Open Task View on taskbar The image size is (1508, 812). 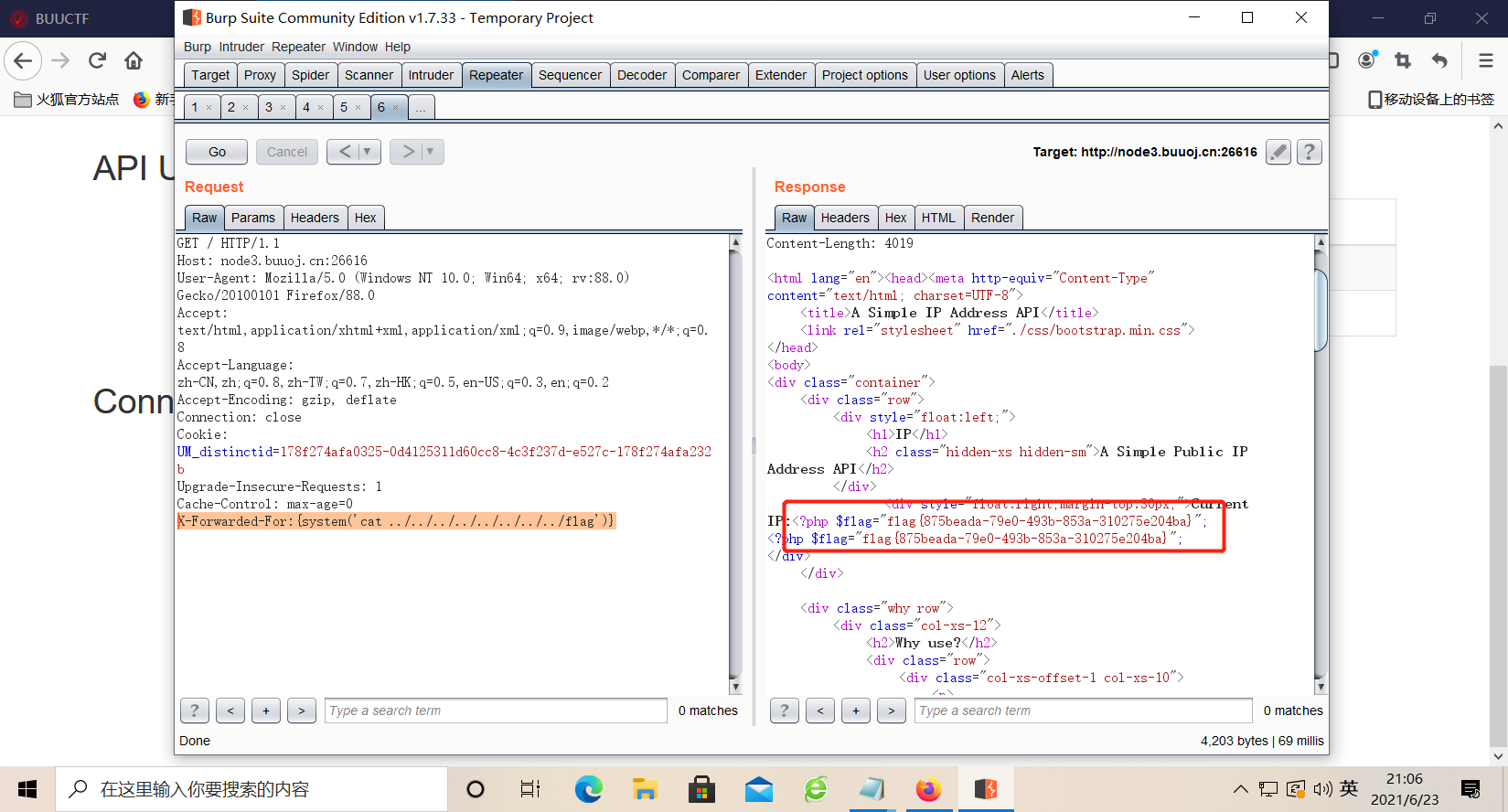point(530,789)
